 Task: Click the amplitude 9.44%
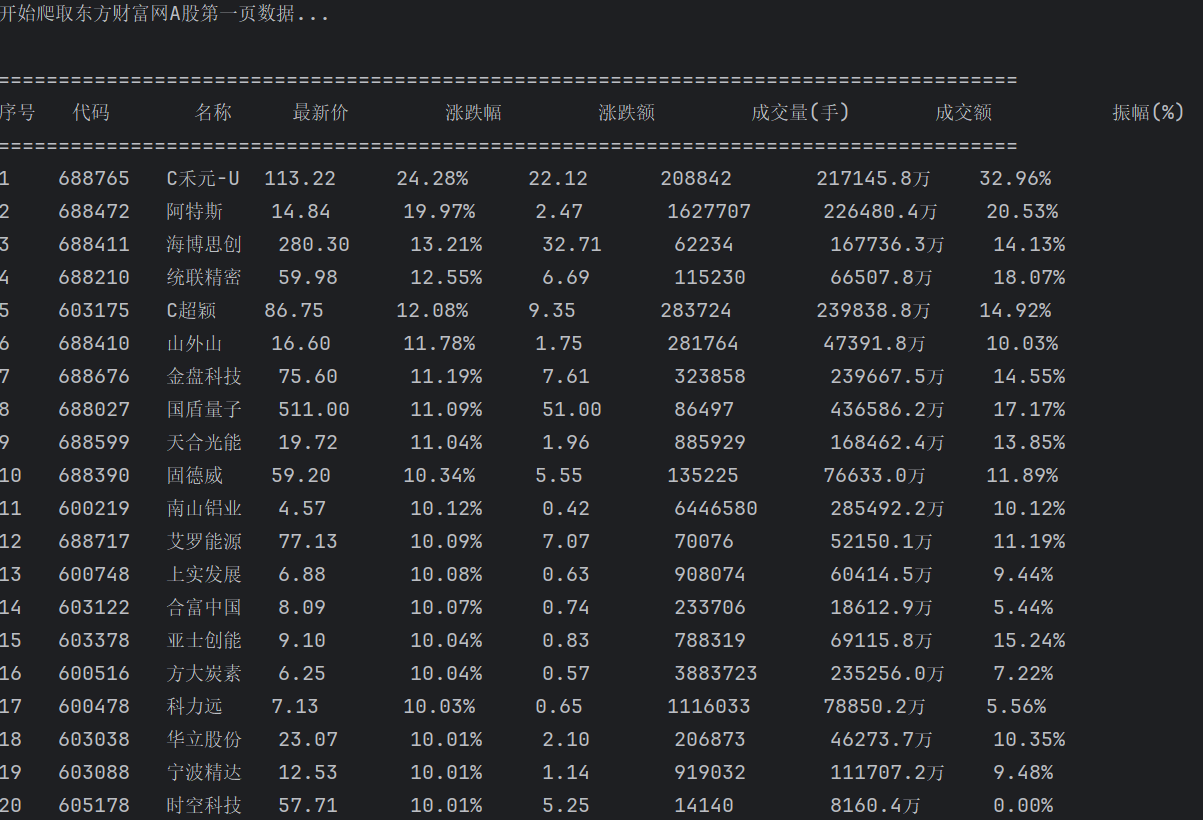(1023, 575)
